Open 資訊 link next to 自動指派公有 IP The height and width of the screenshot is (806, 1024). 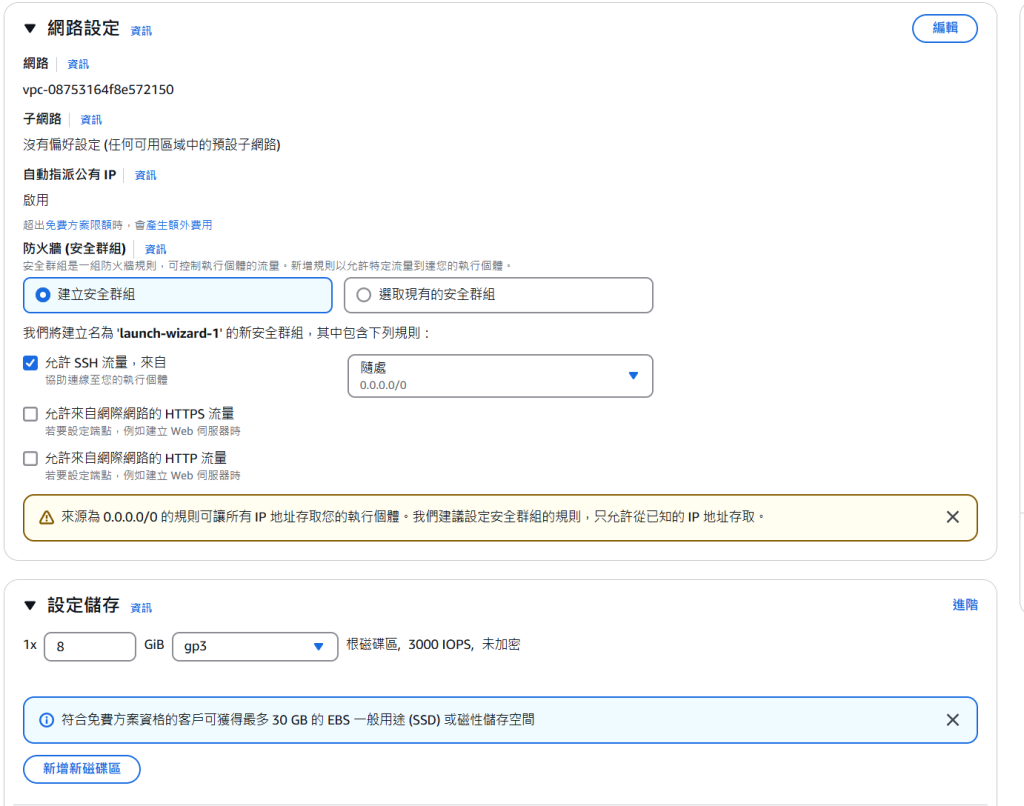(x=146, y=175)
